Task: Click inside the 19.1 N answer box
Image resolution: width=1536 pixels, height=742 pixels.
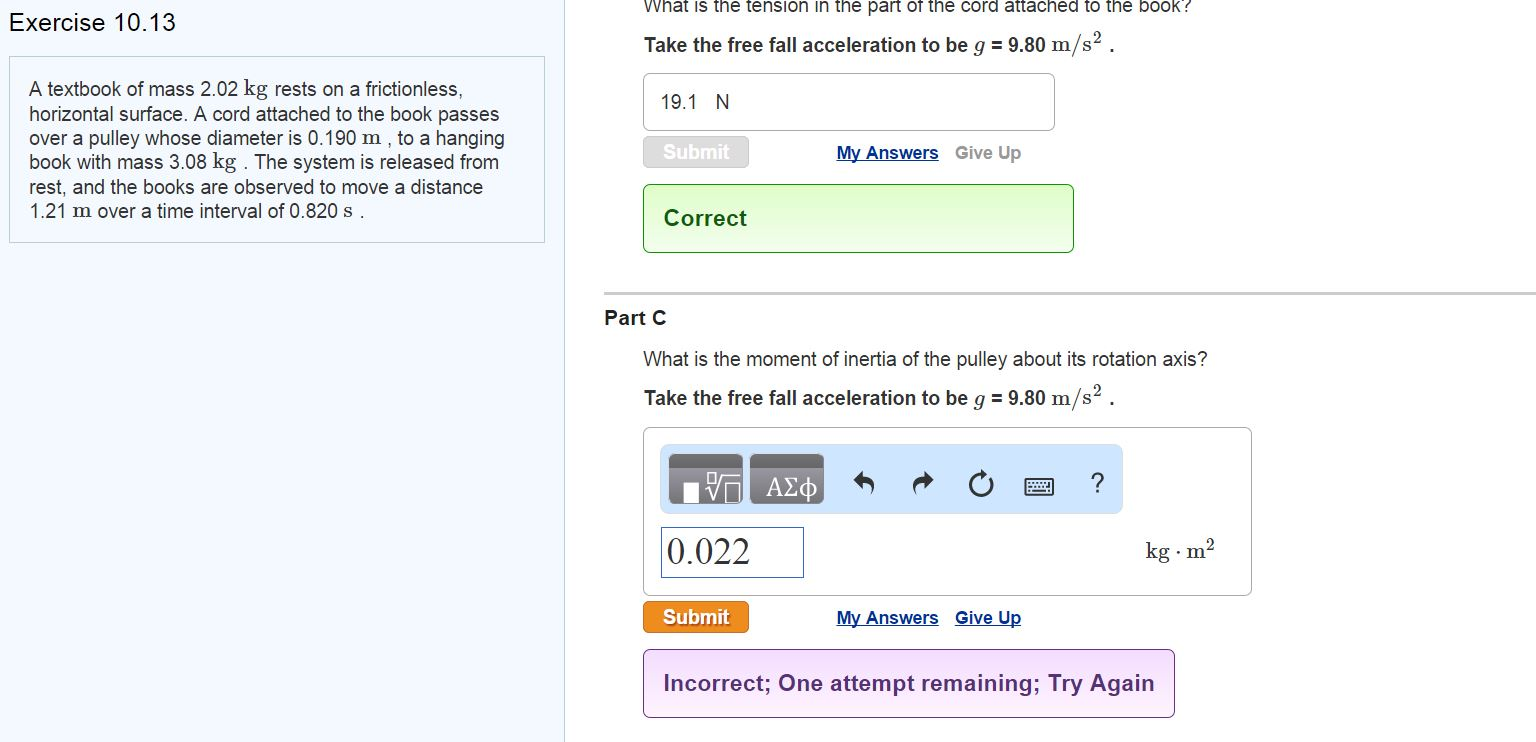Action: coord(848,101)
